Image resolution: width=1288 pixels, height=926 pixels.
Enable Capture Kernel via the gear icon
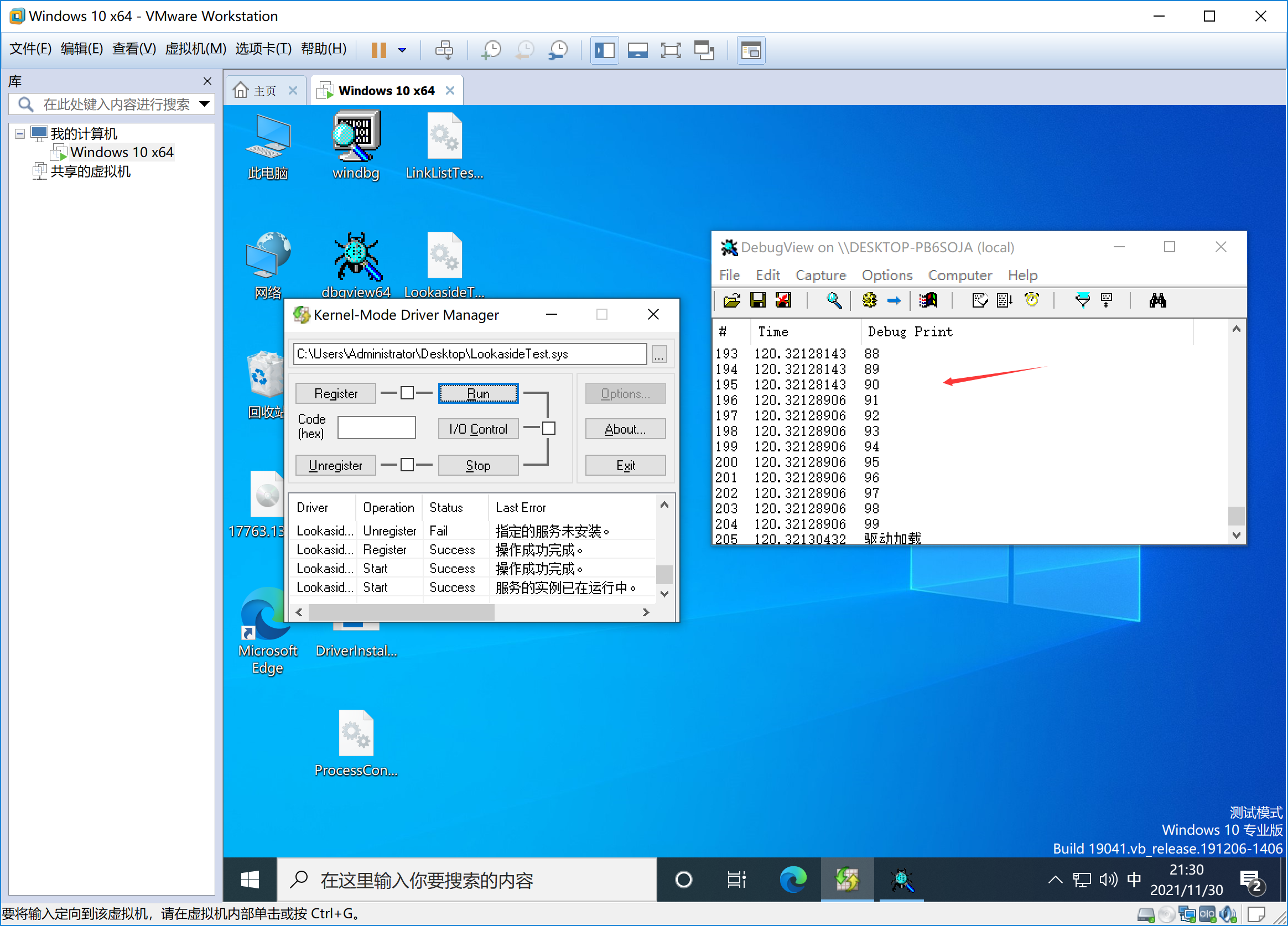pos(869,300)
